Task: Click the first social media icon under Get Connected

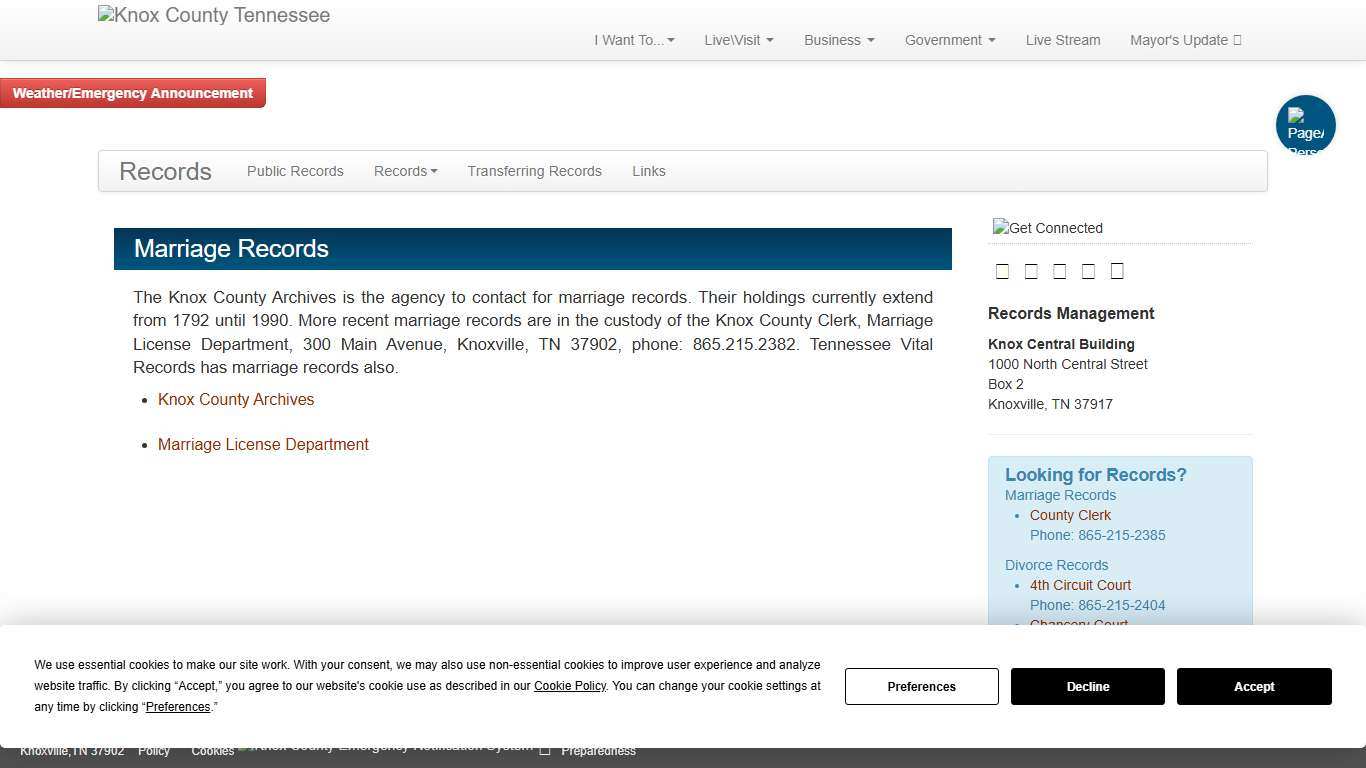Action: 1002,270
